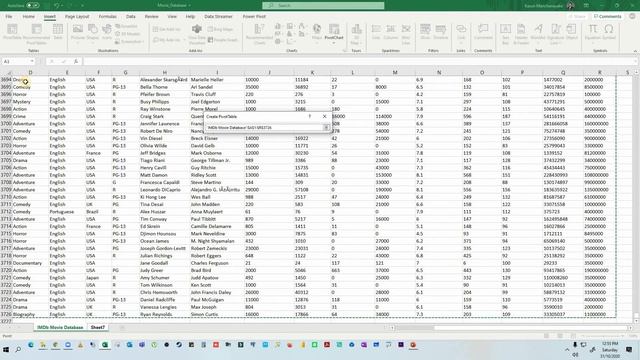Image resolution: width=640 pixels, height=360 pixels.
Task: Open Windows Start menu
Action: pos(6,350)
